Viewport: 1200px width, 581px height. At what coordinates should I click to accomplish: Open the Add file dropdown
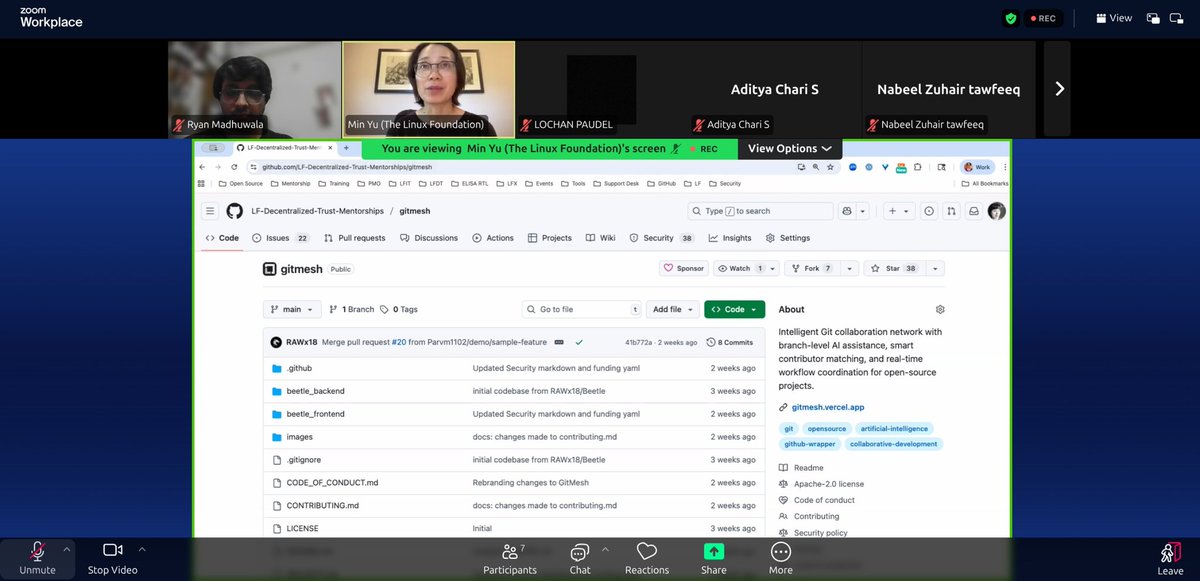[x=673, y=309]
